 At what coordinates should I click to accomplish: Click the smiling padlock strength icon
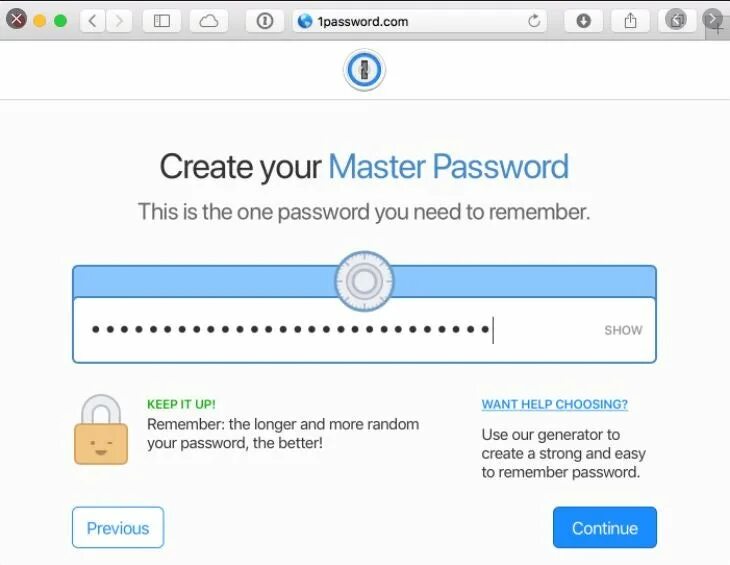coord(101,430)
